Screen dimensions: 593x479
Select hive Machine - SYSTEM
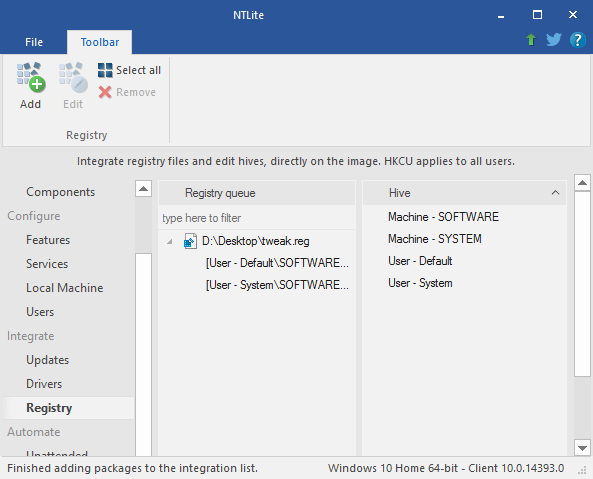[x=435, y=239]
